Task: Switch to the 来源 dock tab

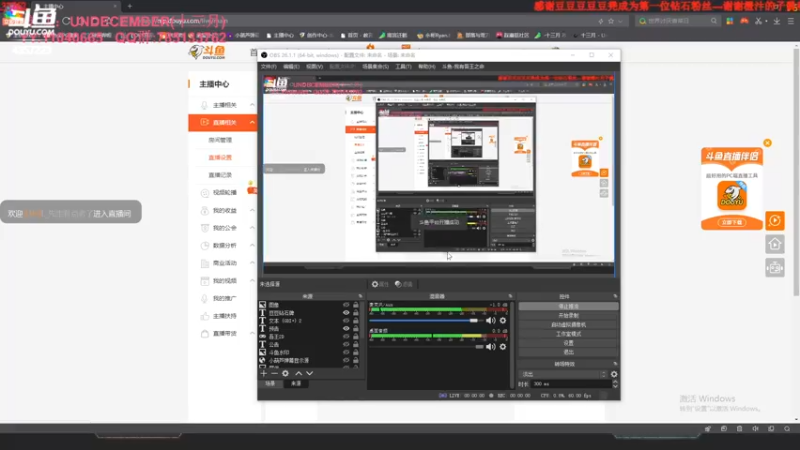Action: pyautogui.click(x=296, y=383)
